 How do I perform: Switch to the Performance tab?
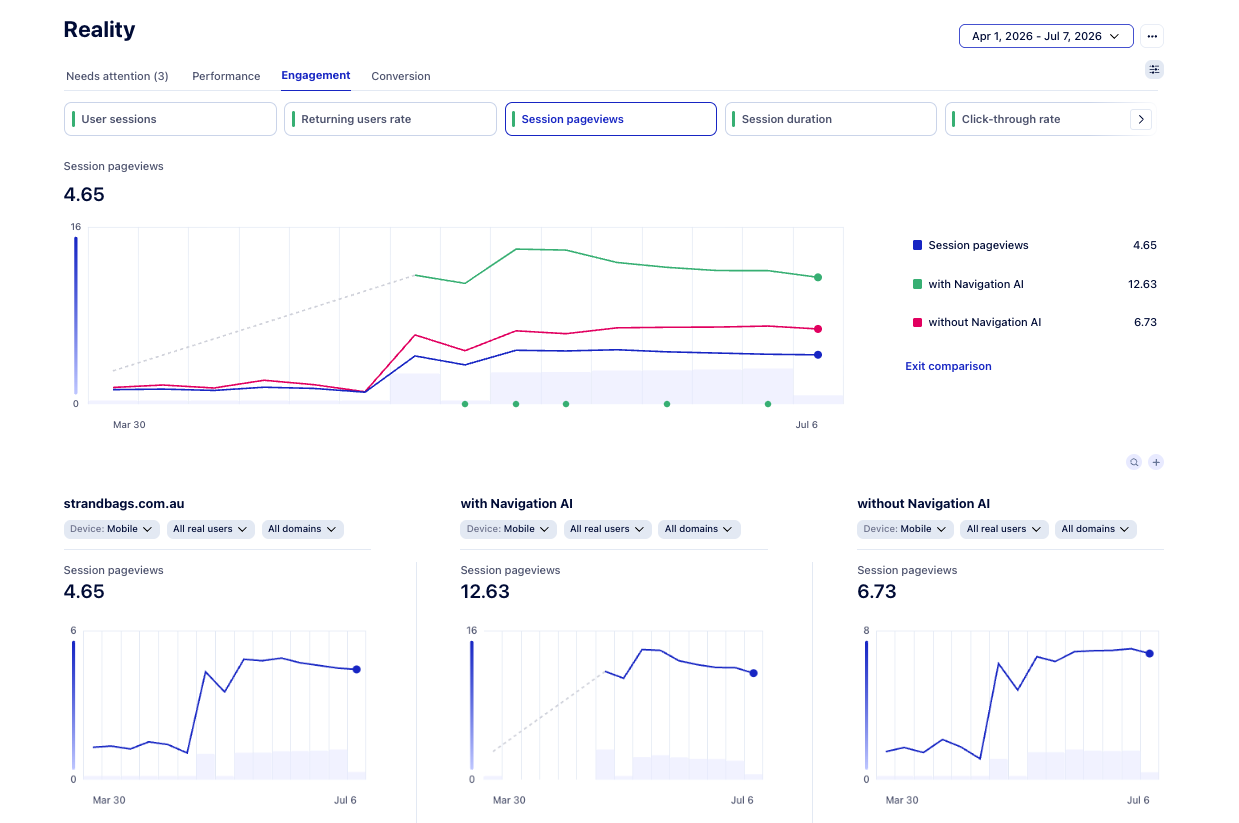tap(226, 76)
